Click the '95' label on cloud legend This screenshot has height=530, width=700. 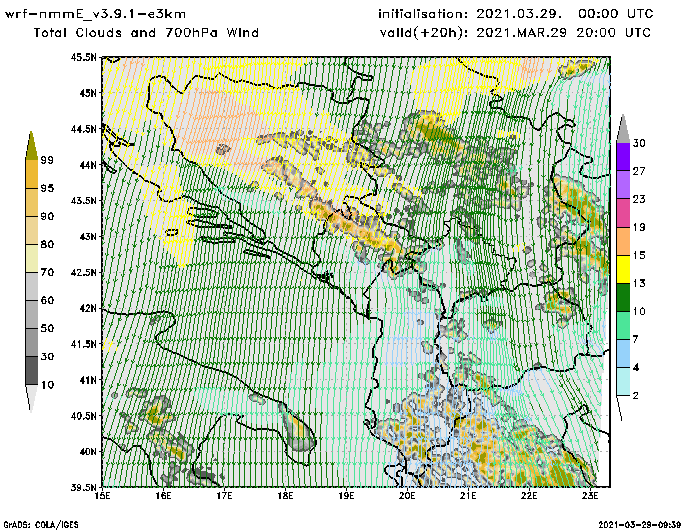click(47, 188)
